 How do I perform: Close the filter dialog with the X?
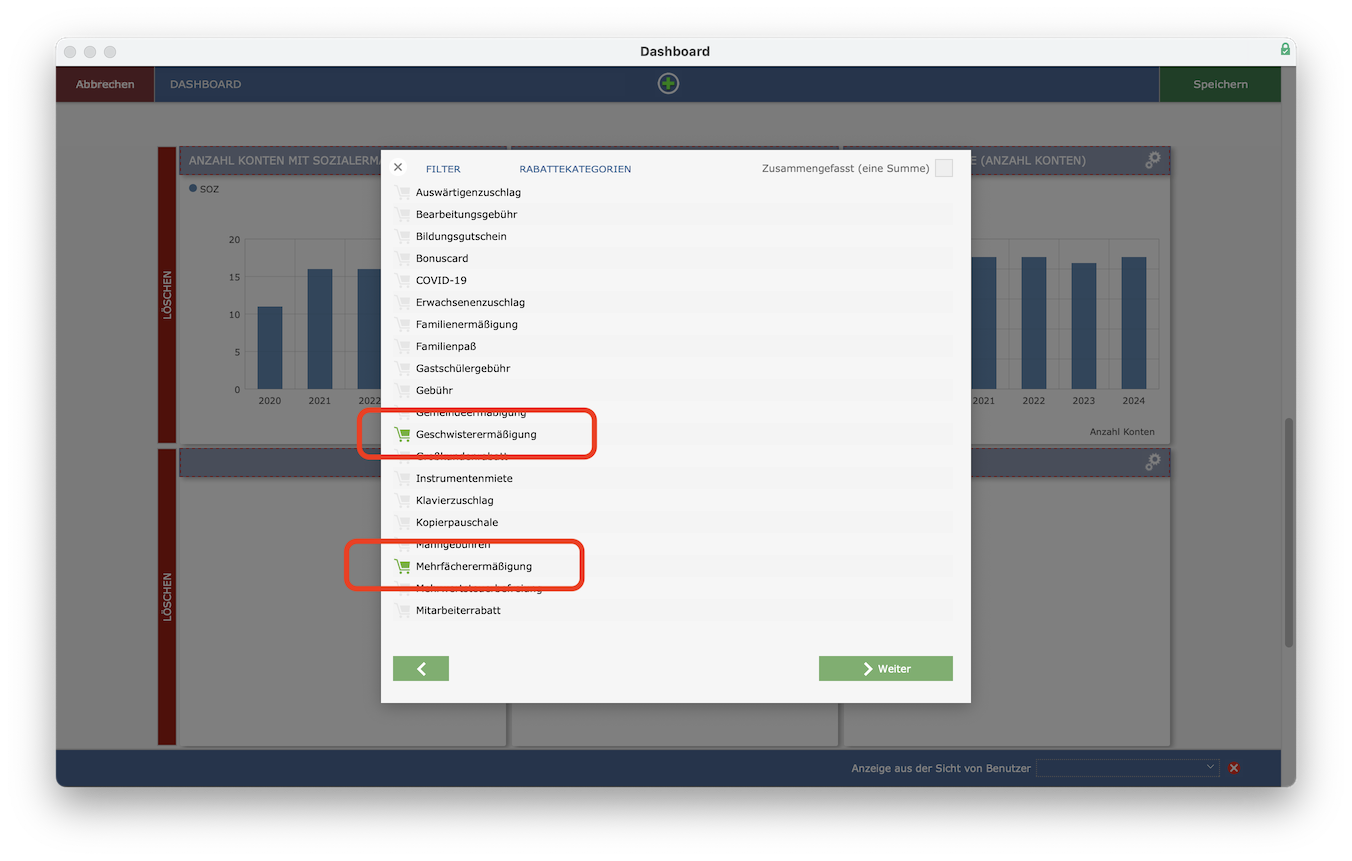click(398, 168)
